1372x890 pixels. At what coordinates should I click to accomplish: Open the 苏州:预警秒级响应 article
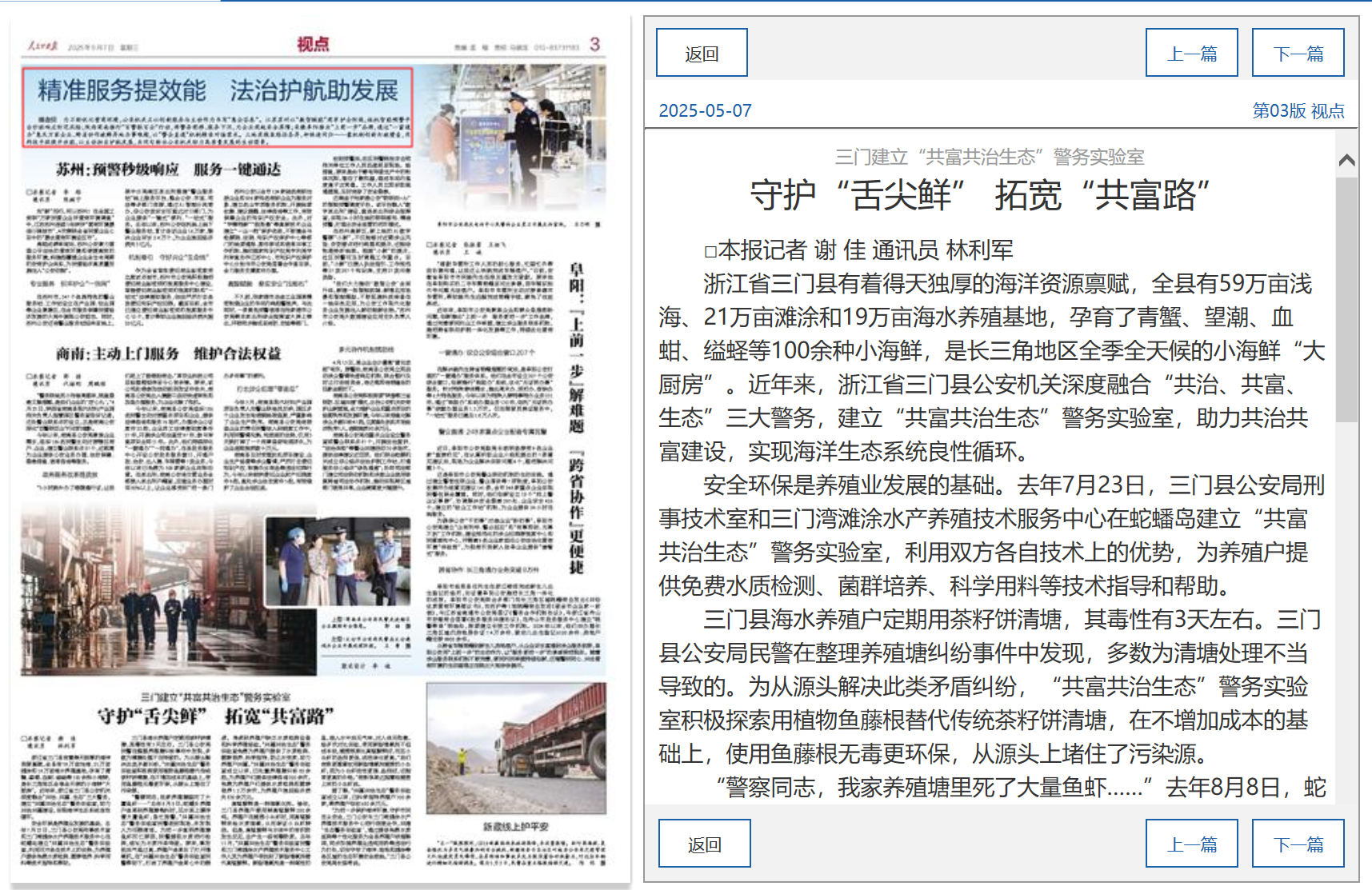tap(168, 170)
